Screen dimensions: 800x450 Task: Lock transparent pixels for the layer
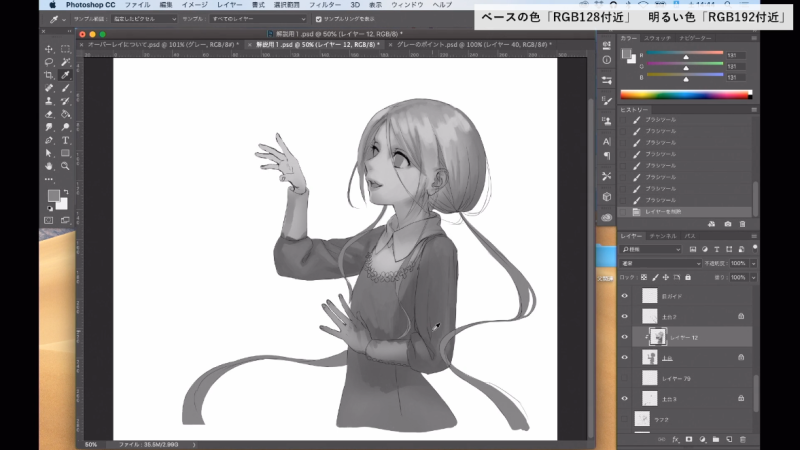coord(644,277)
